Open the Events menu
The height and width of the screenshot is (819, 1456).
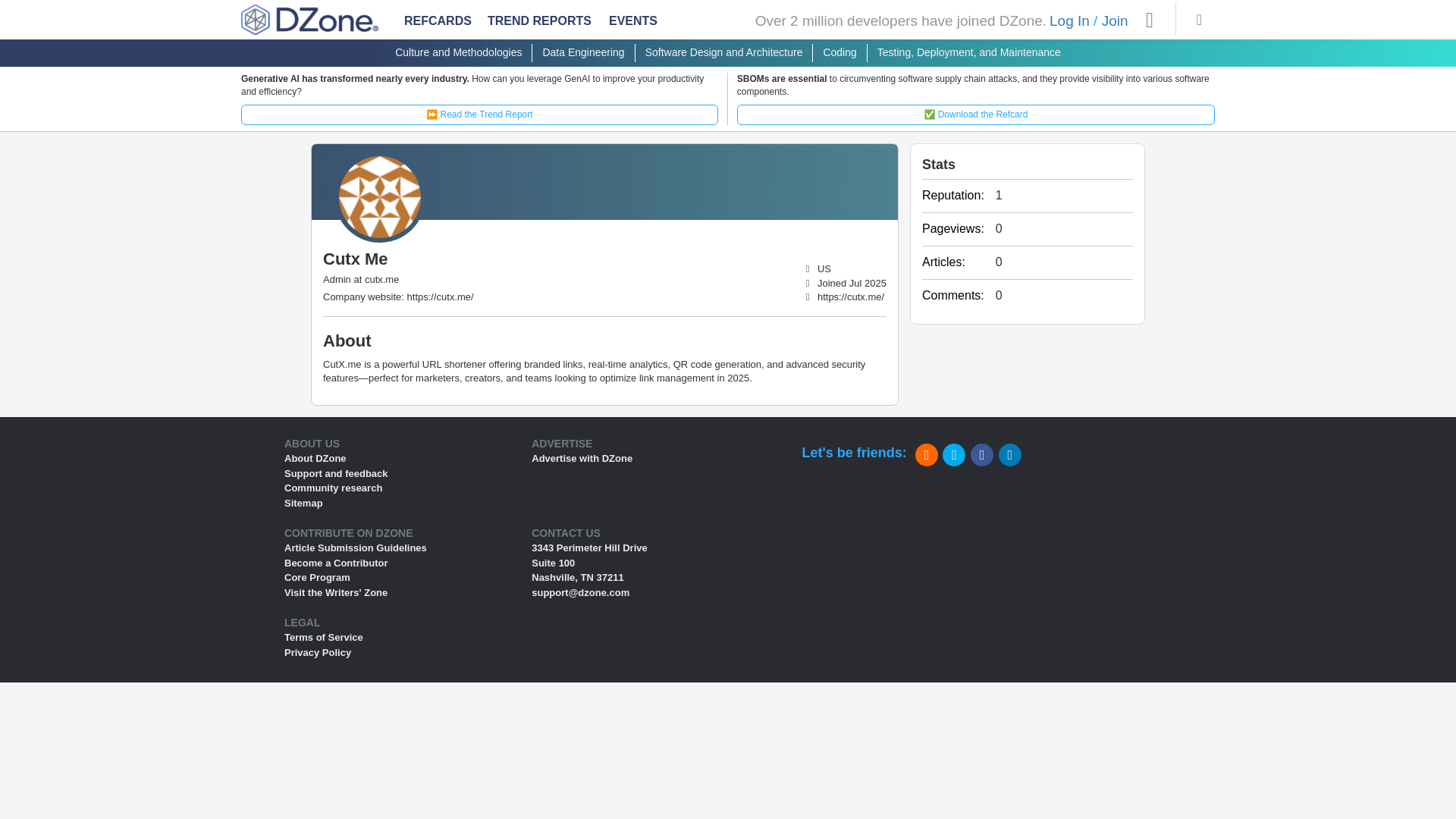coord(633,21)
